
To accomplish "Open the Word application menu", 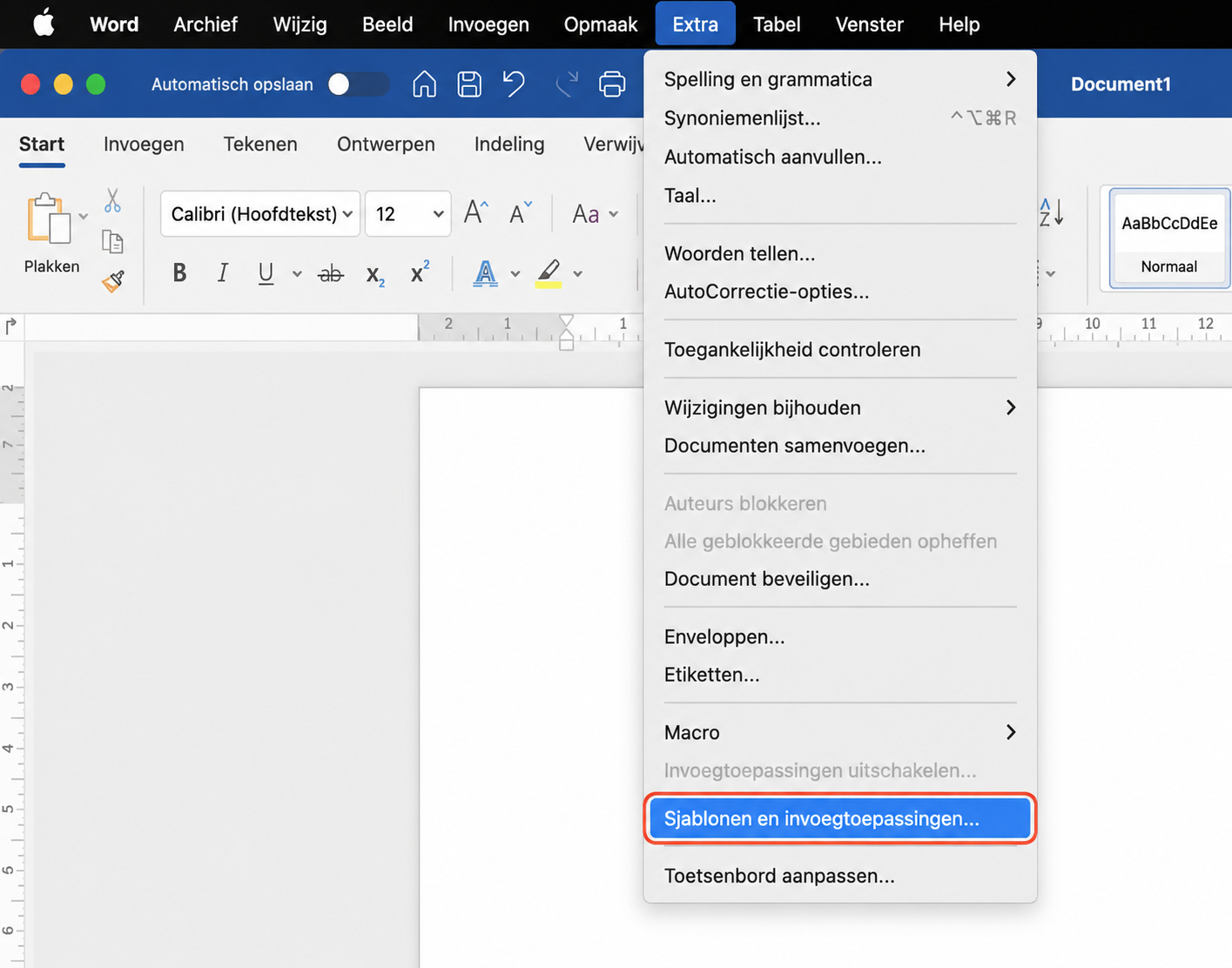I will [114, 24].
